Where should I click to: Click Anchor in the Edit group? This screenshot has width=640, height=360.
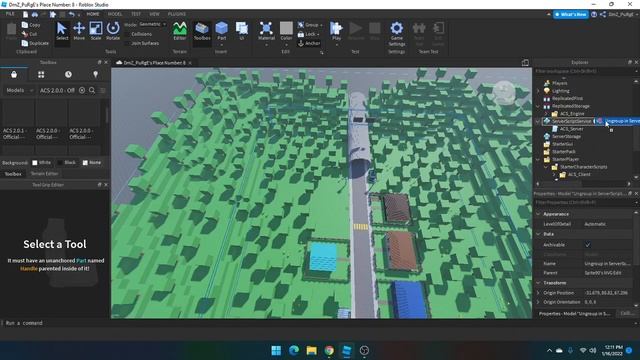point(309,43)
